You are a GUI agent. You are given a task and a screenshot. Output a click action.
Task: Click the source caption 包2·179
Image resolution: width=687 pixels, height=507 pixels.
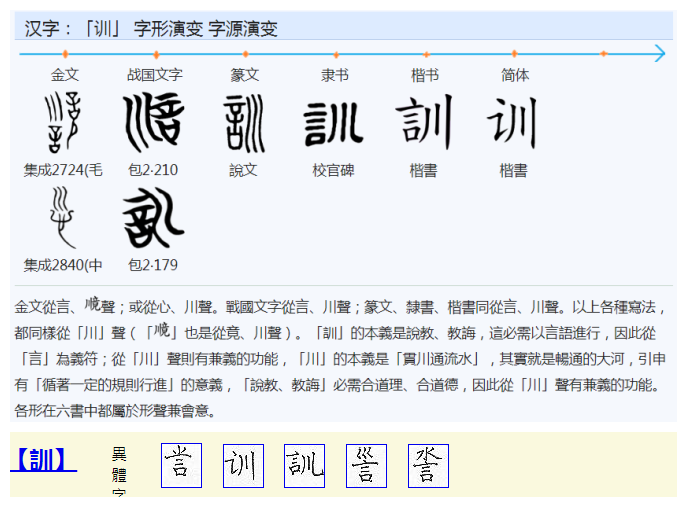tap(153, 265)
